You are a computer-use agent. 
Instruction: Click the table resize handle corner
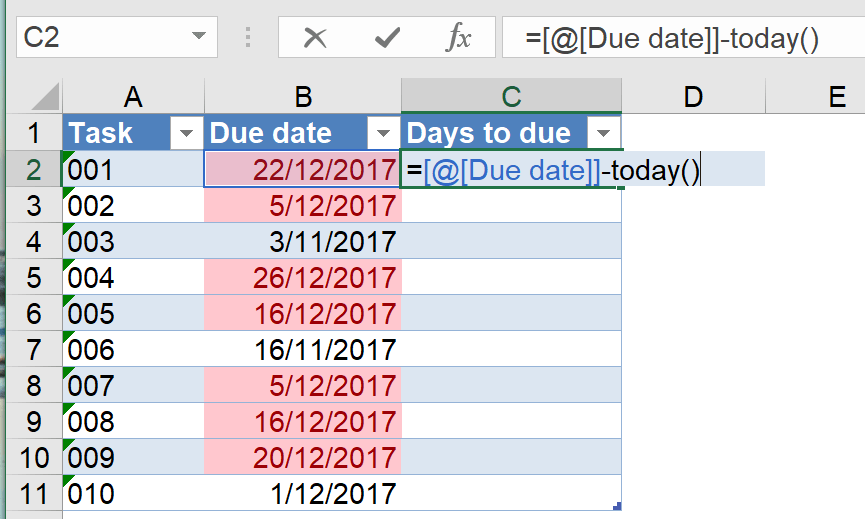point(618,507)
